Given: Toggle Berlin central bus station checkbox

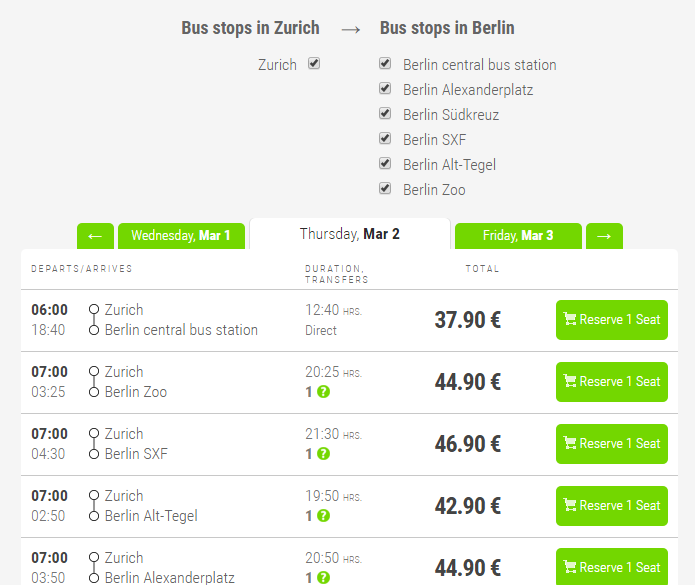Looking at the screenshot, I should (385, 64).
